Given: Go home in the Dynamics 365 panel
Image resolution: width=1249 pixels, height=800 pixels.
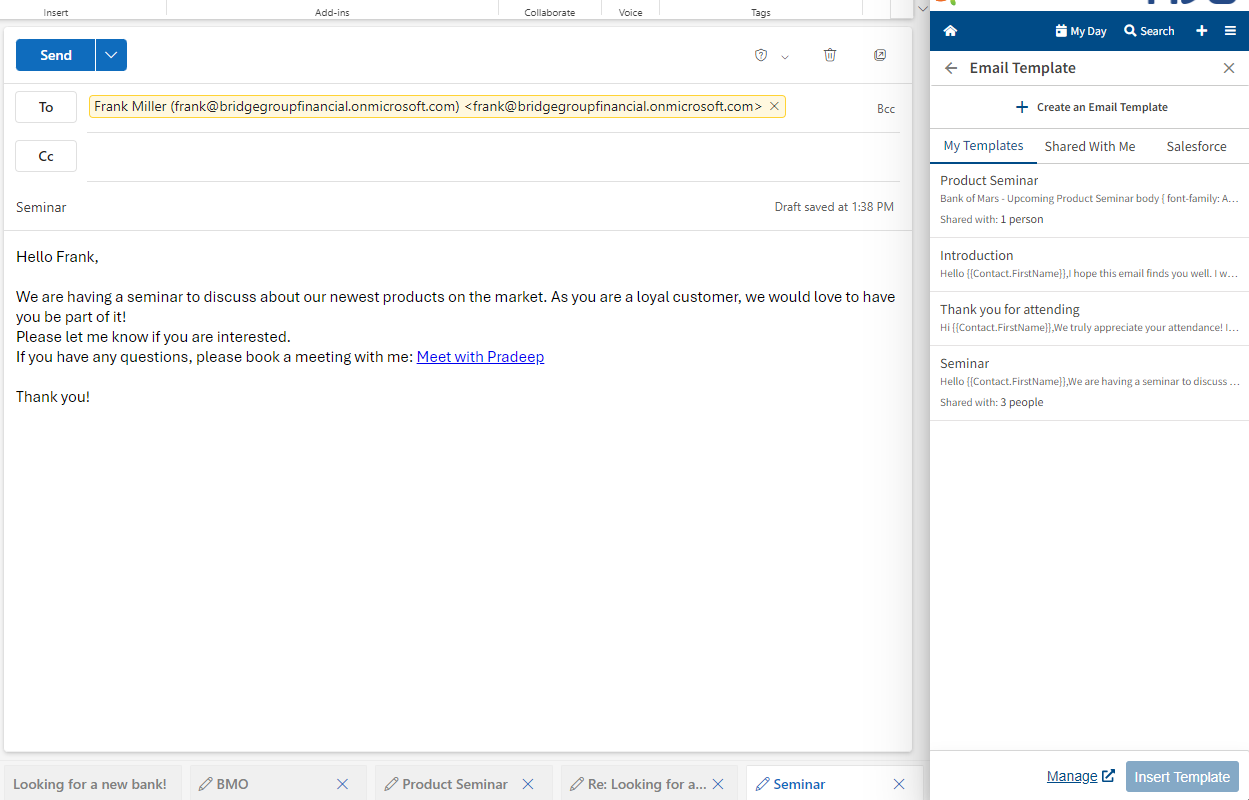Looking at the screenshot, I should [x=950, y=30].
